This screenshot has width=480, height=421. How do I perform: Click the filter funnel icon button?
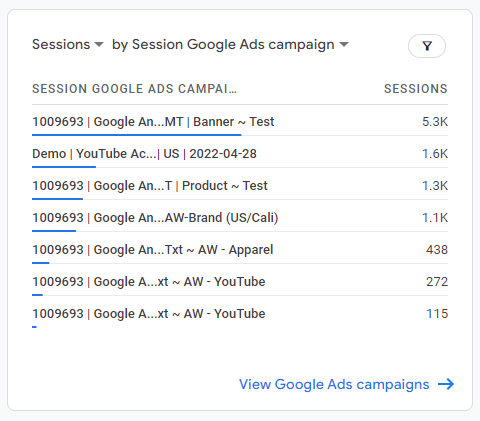427,46
